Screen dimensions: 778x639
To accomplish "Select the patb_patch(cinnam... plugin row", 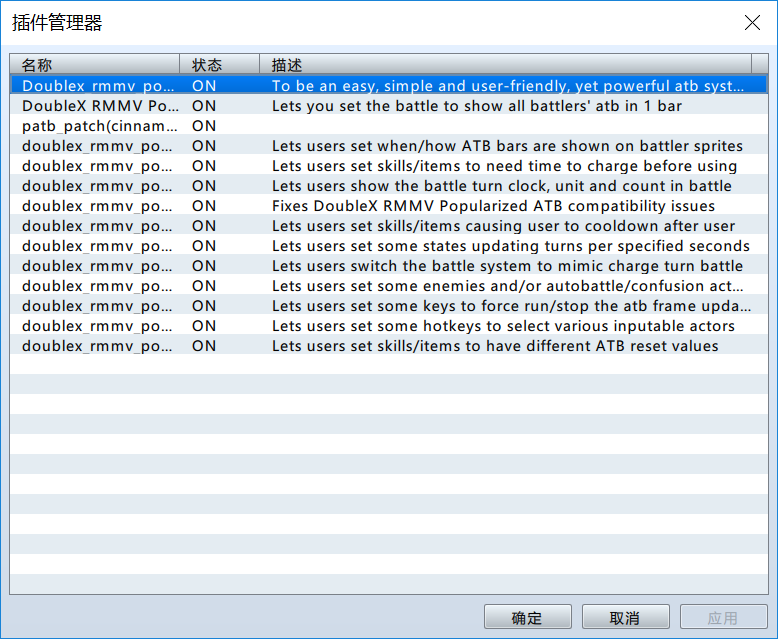I will pos(389,126).
